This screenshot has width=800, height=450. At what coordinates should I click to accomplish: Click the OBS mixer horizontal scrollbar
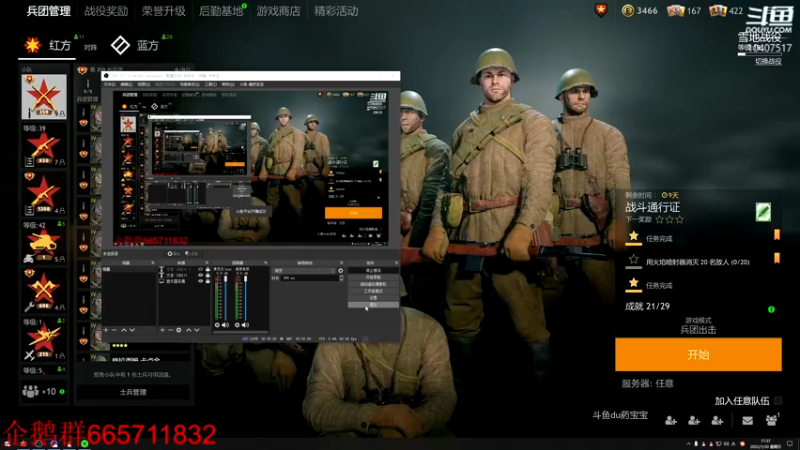[240, 332]
